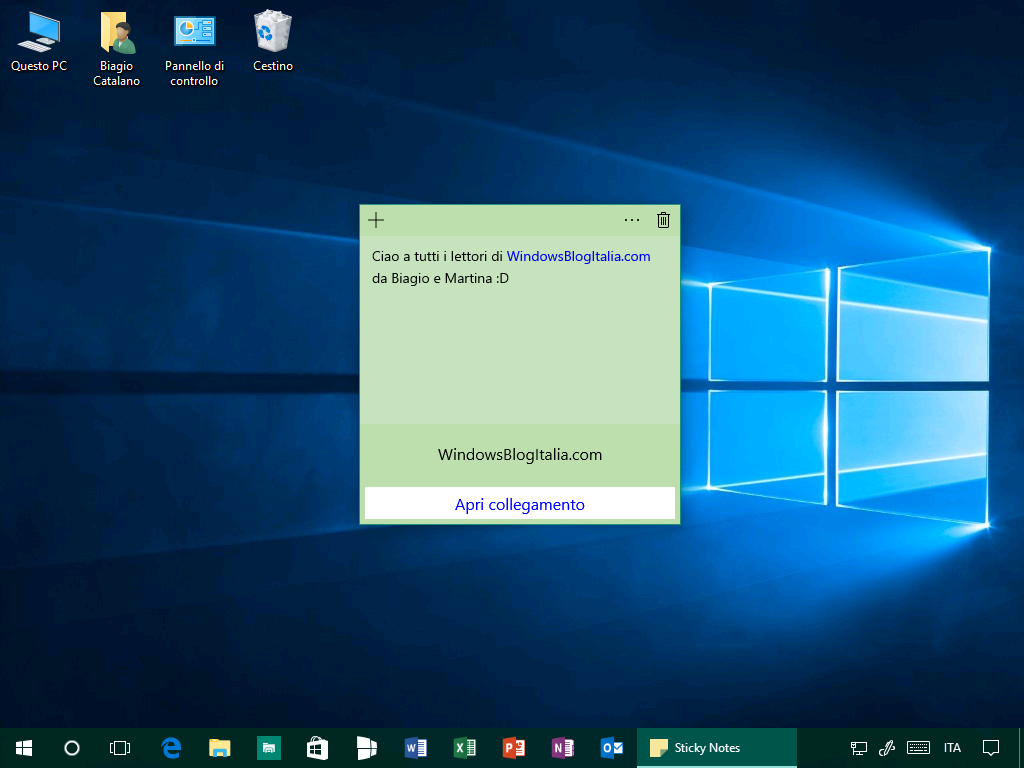Click the note line 'da Biagio e Martina :D'
The image size is (1024, 768).
click(x=440, y=278)
